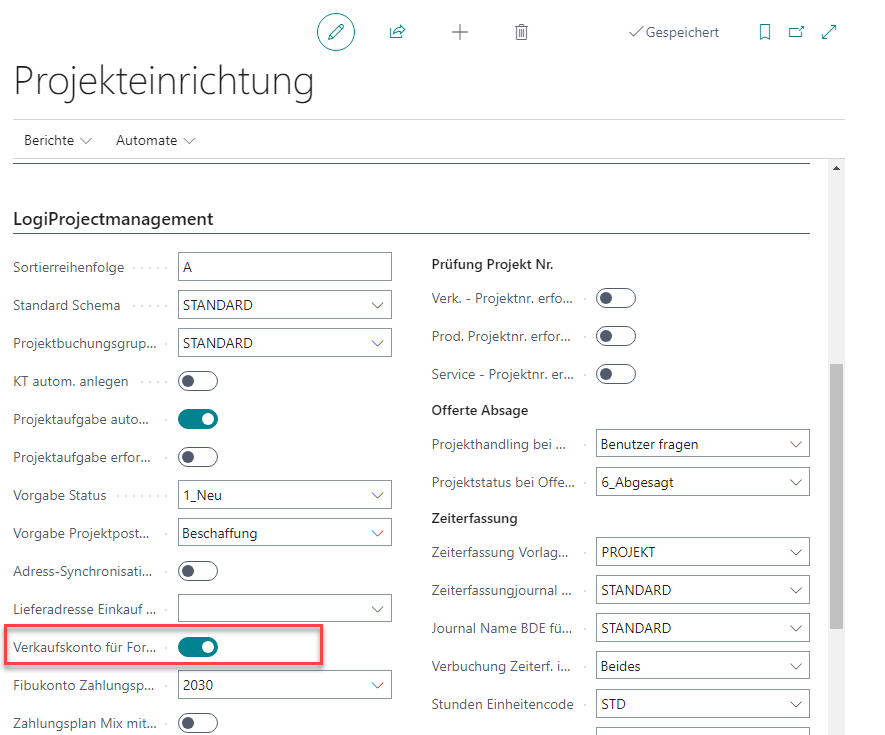The height and width of the screenshot is (735, 885).
Task: Click the expand page arrows icon
Action: click(829, 32)
